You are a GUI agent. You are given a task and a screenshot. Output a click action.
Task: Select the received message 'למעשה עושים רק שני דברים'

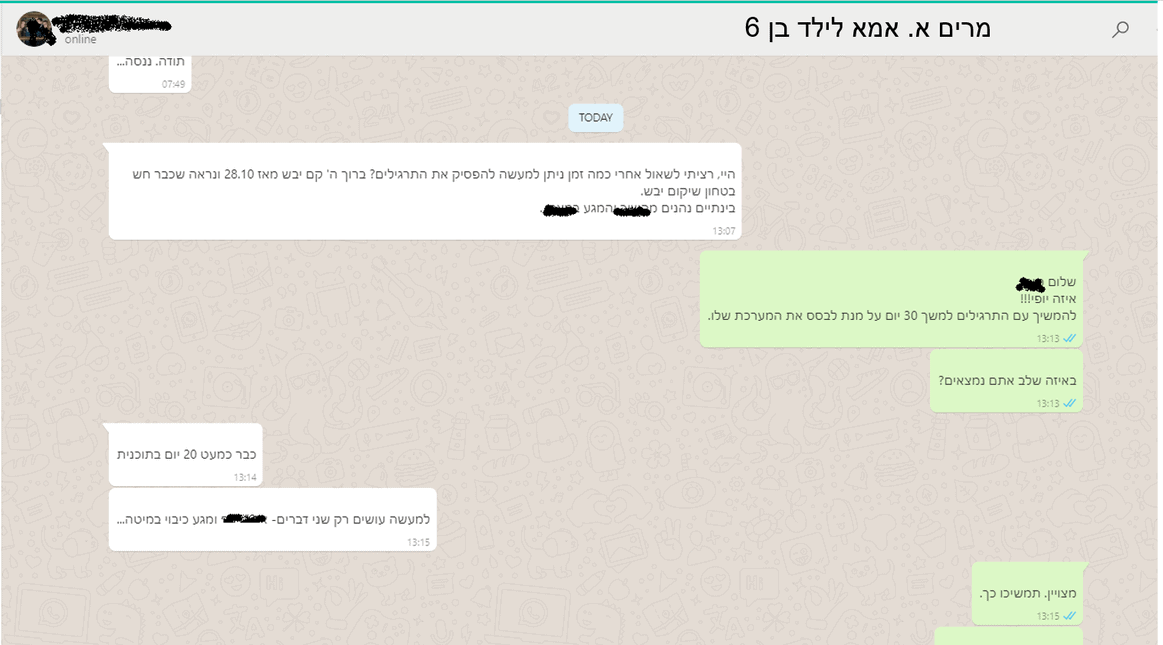272,519
